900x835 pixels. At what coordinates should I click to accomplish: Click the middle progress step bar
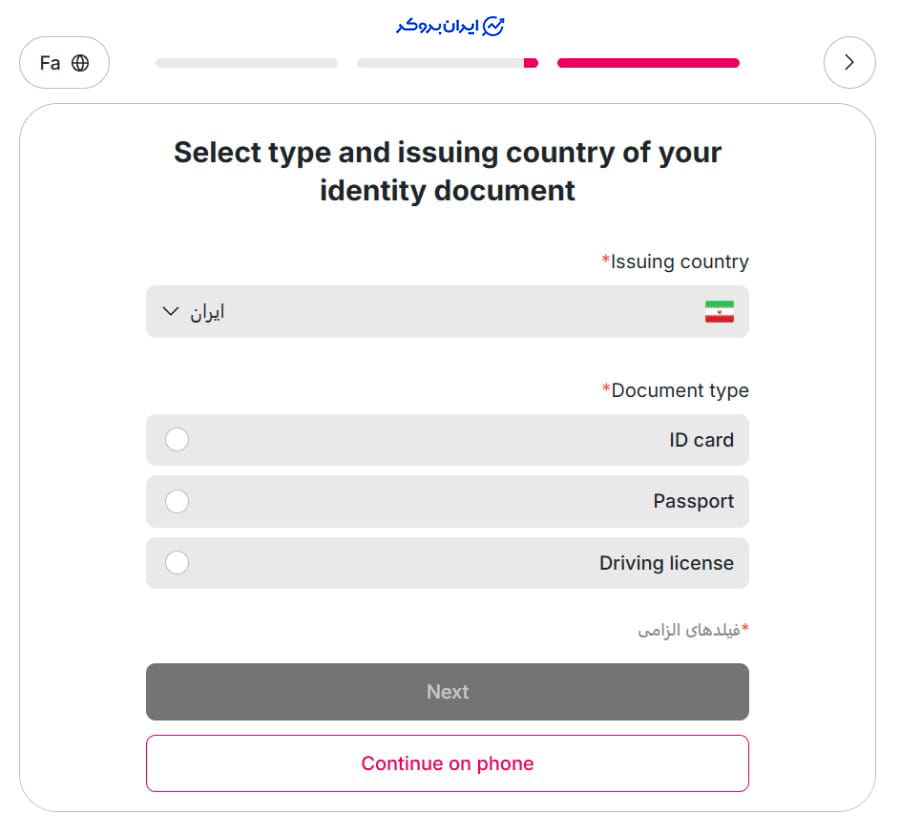coord(447,62)
